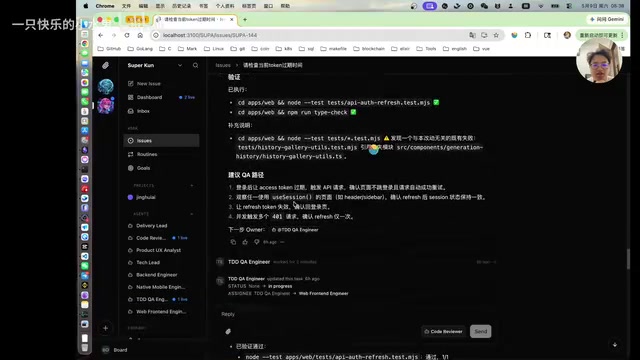Select Issues in the sidebar
This screenshot has width=640, height=360.
pyautogui.click(x=161, y=140)
